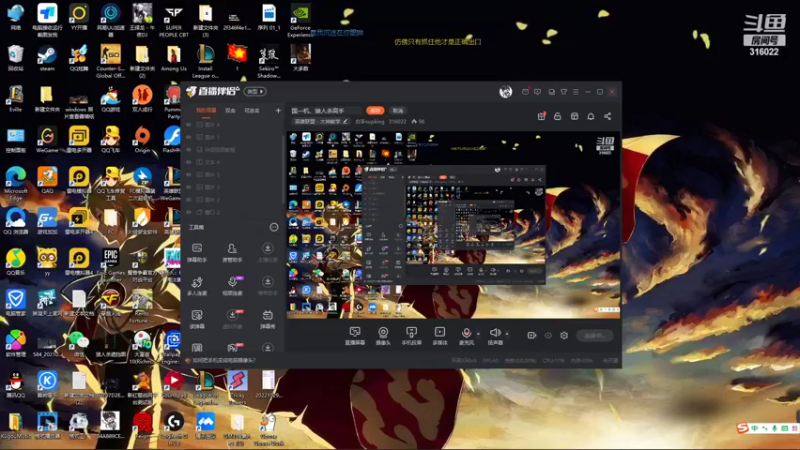This screenshot has width=800, height=450.
Task: Open the Origin desktop shortcut
Action: tap(142, 140)
